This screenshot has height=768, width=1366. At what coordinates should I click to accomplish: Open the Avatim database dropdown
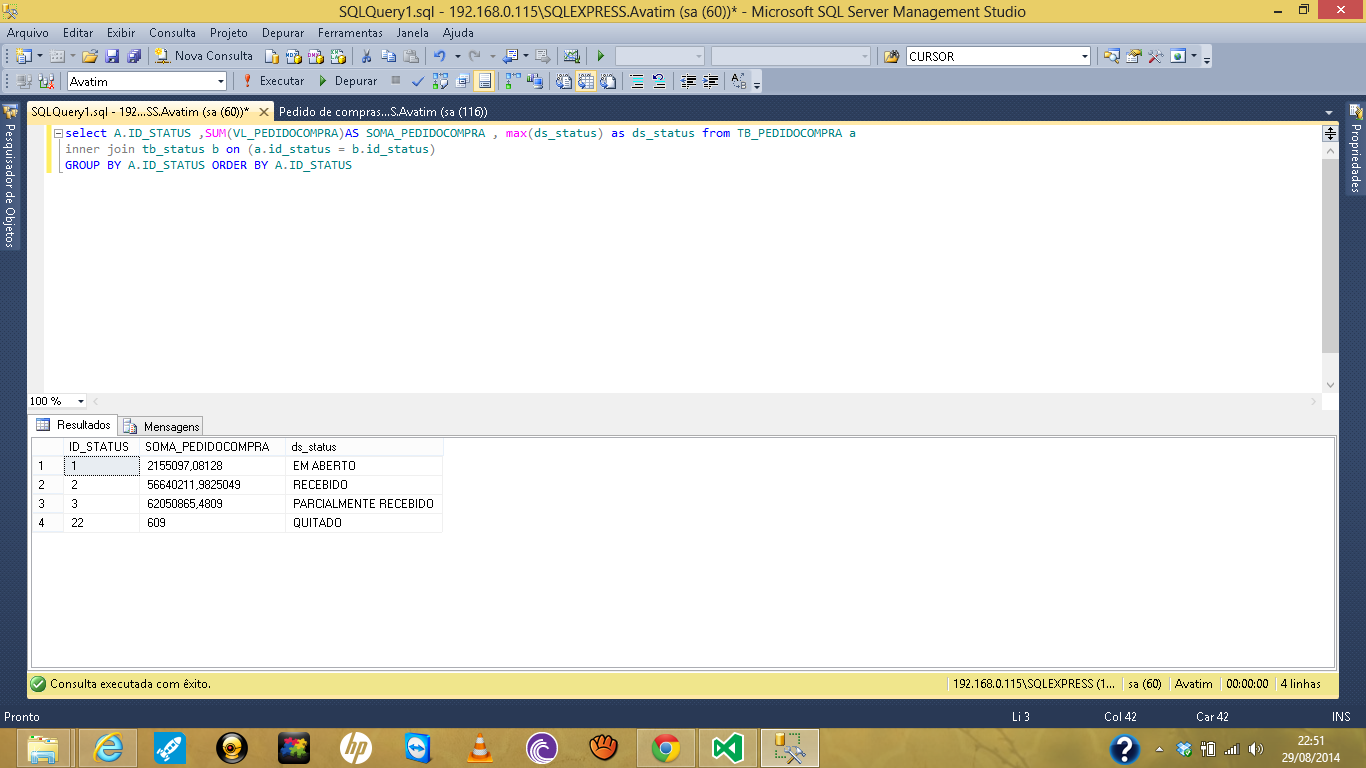221,81
